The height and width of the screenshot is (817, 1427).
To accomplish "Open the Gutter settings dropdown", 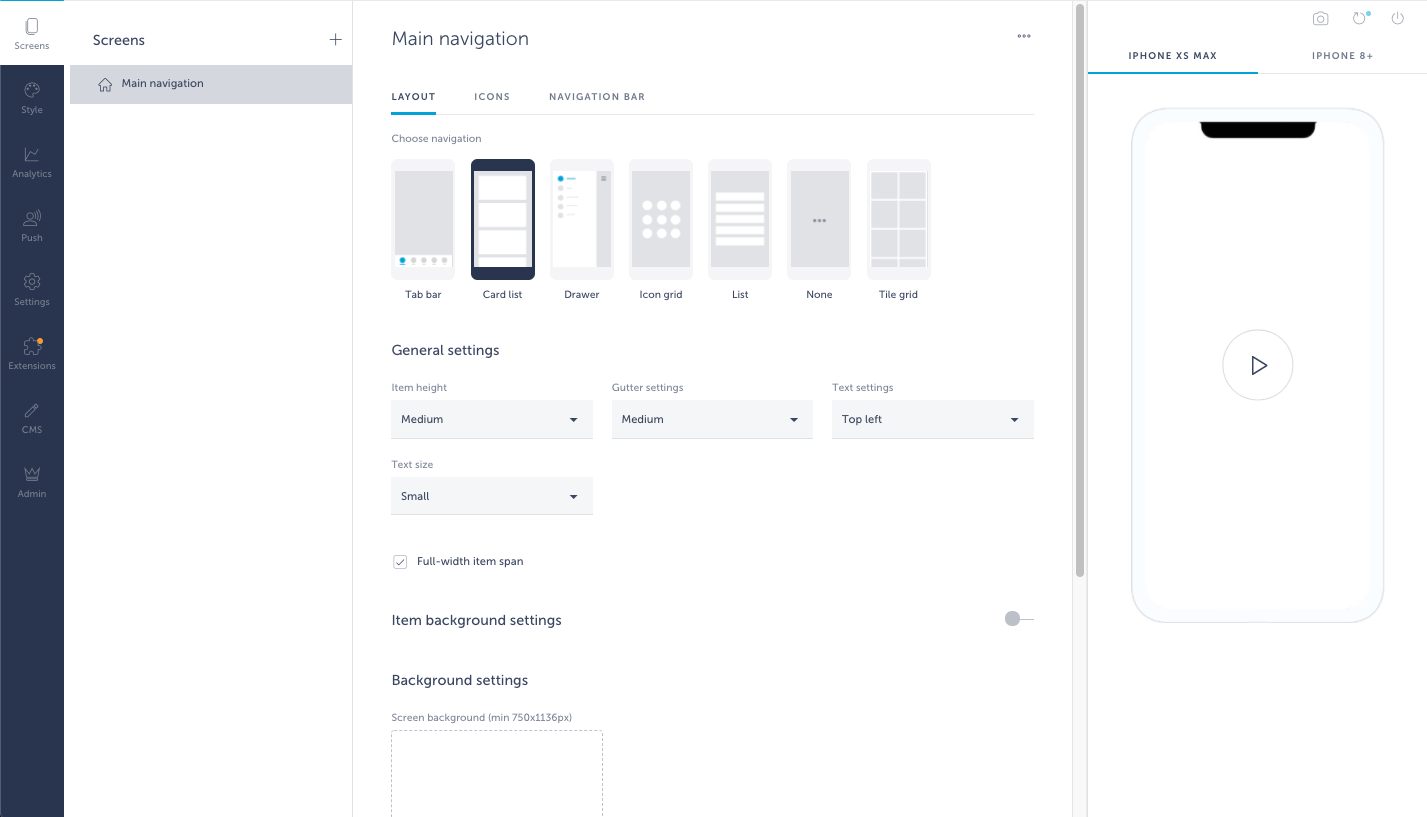I will tap(711, 419).
